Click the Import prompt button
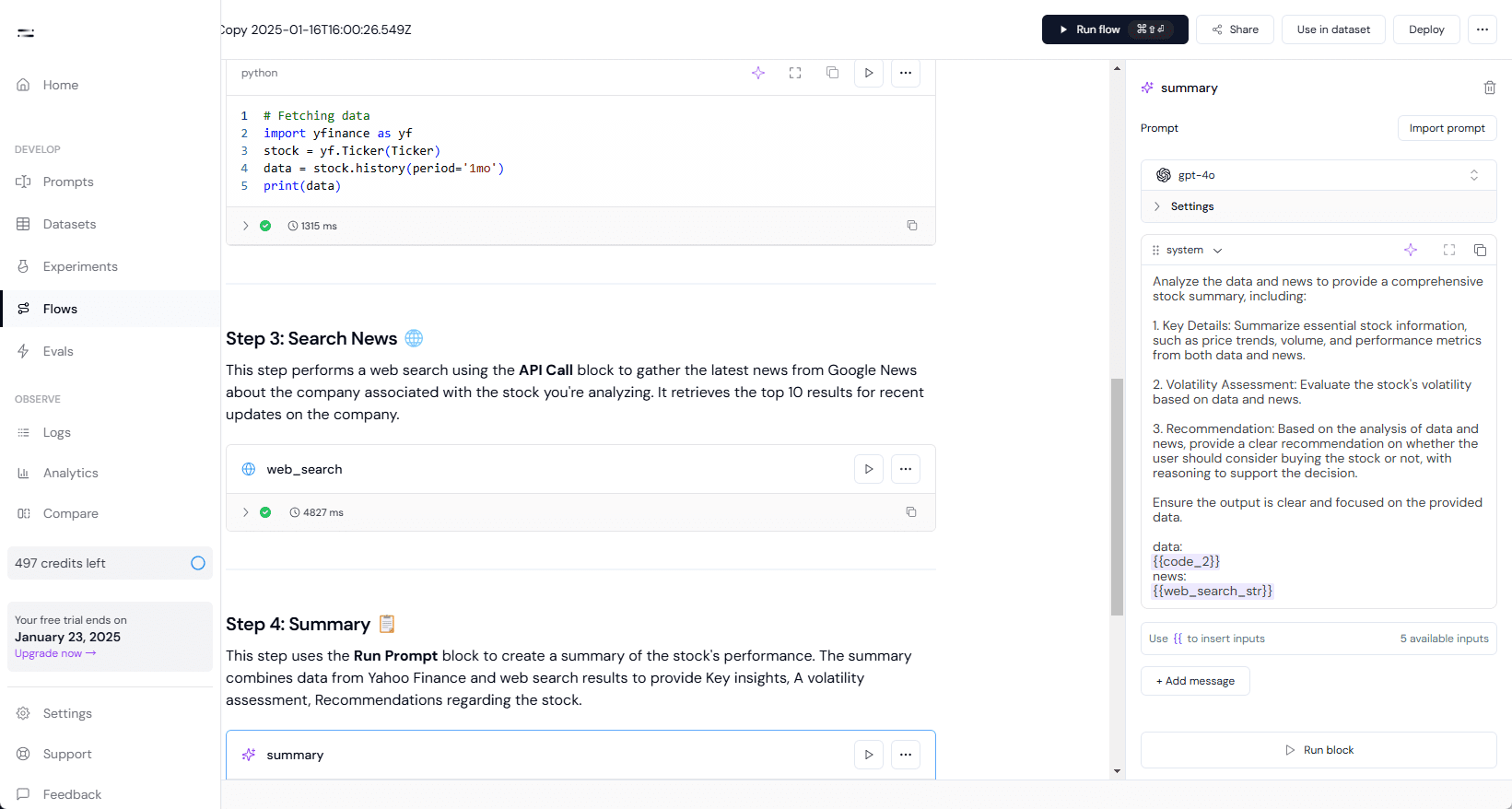 click(x=1447, y=128)
